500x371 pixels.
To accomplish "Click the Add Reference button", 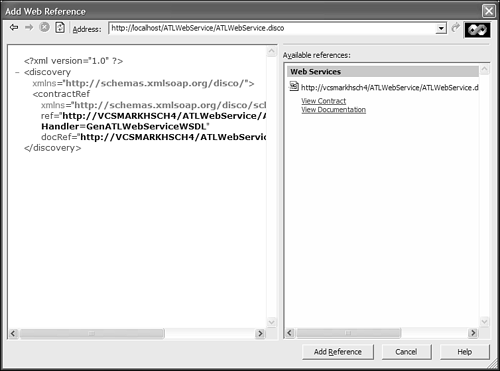I will coord(338,352).
